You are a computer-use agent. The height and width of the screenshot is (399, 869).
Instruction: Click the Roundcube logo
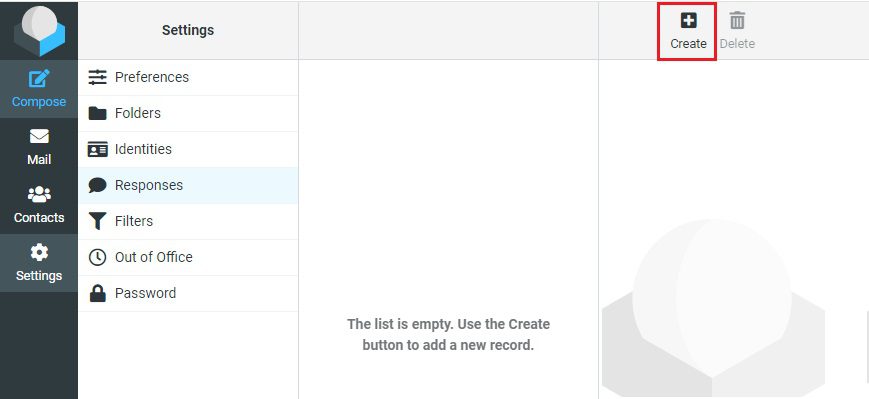(40, 29)
